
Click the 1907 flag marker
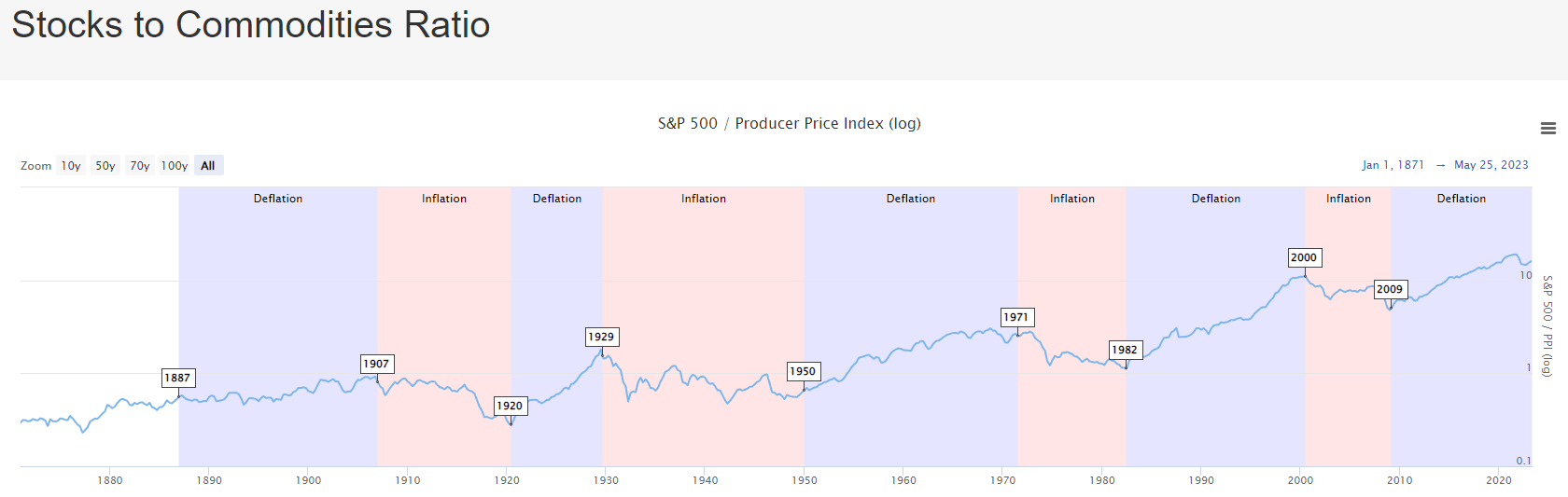[376, 364]
